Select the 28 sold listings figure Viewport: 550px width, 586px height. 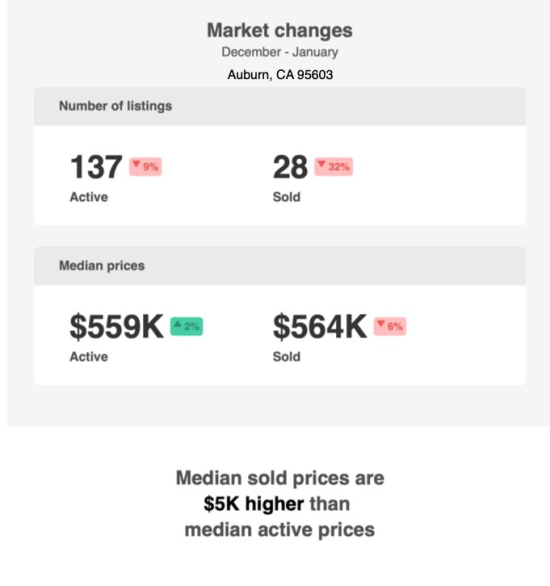click(290, 167)
